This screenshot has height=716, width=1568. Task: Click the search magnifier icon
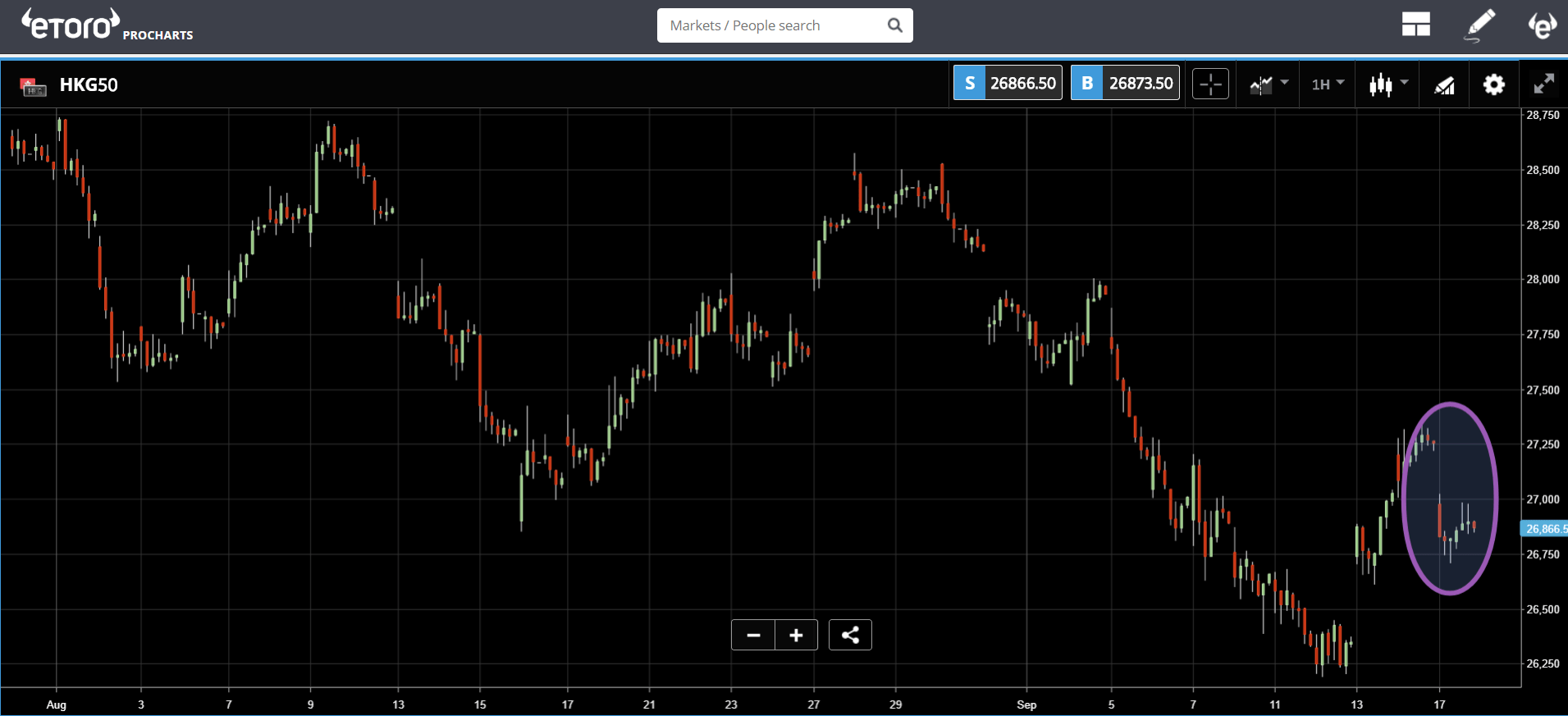click(x=894, y=25)
